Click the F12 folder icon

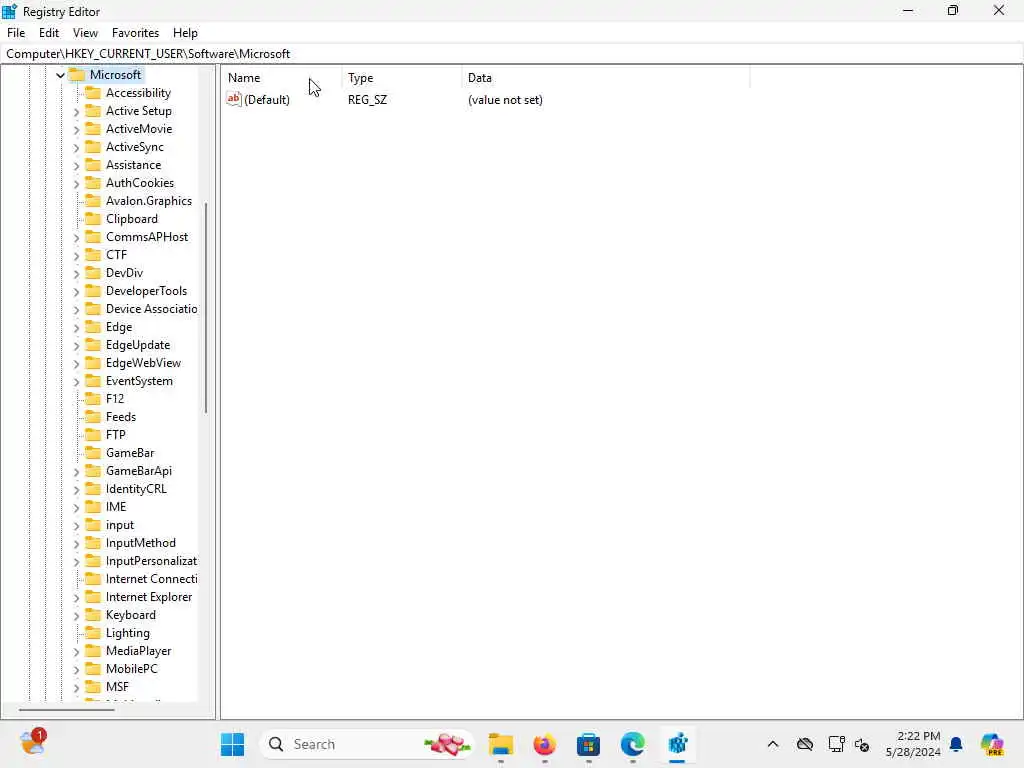(93, 398)
